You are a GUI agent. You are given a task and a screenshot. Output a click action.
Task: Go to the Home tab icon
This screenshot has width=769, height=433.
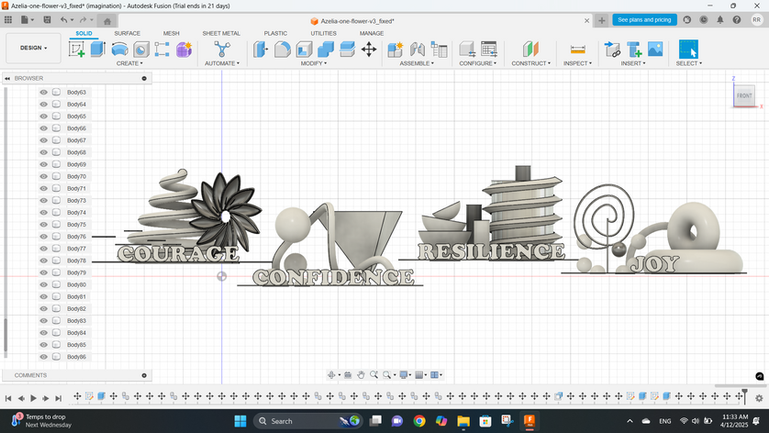(x=107, y=21)
